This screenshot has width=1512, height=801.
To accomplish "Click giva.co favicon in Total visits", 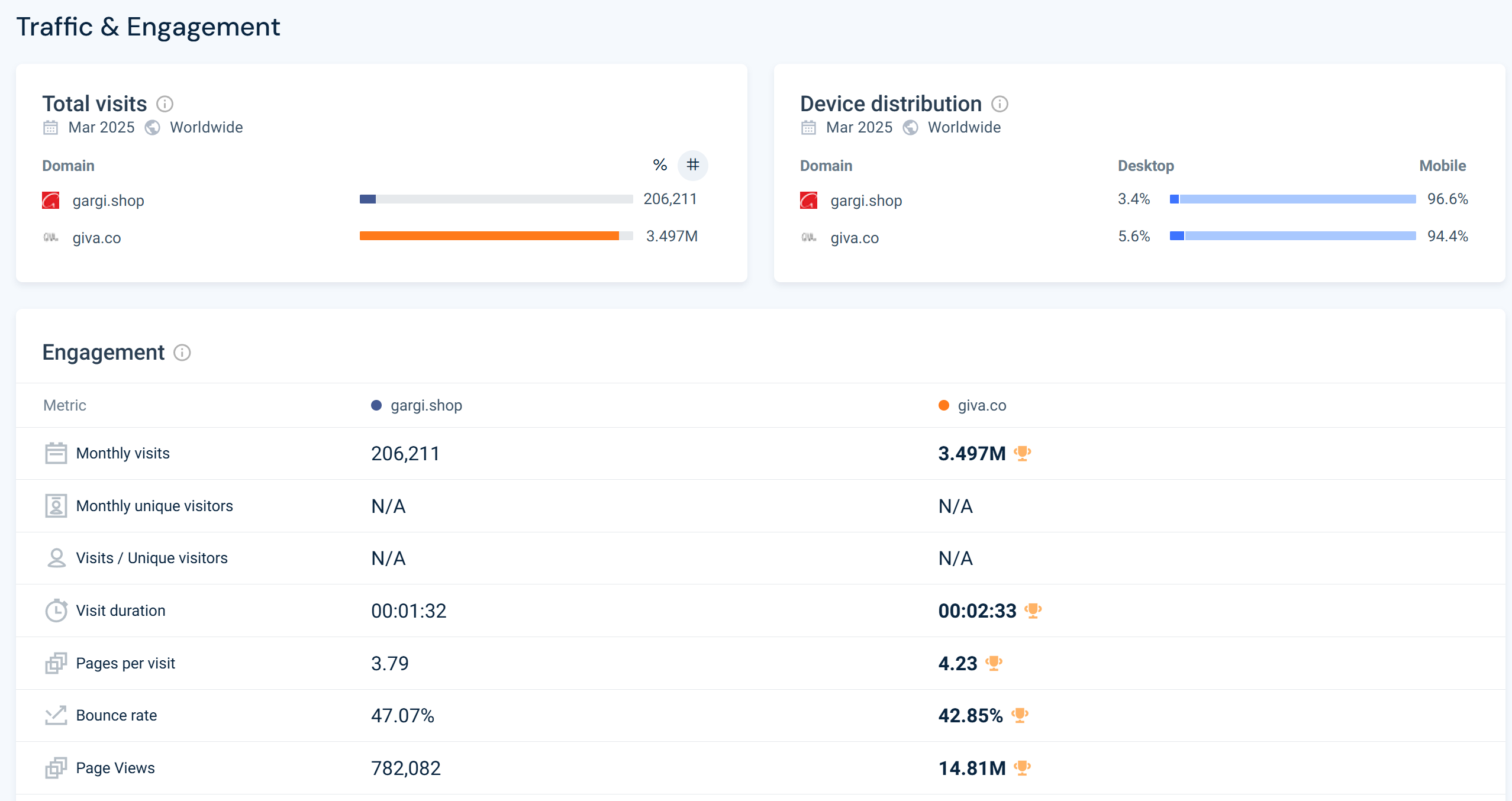I will [51, 237].
